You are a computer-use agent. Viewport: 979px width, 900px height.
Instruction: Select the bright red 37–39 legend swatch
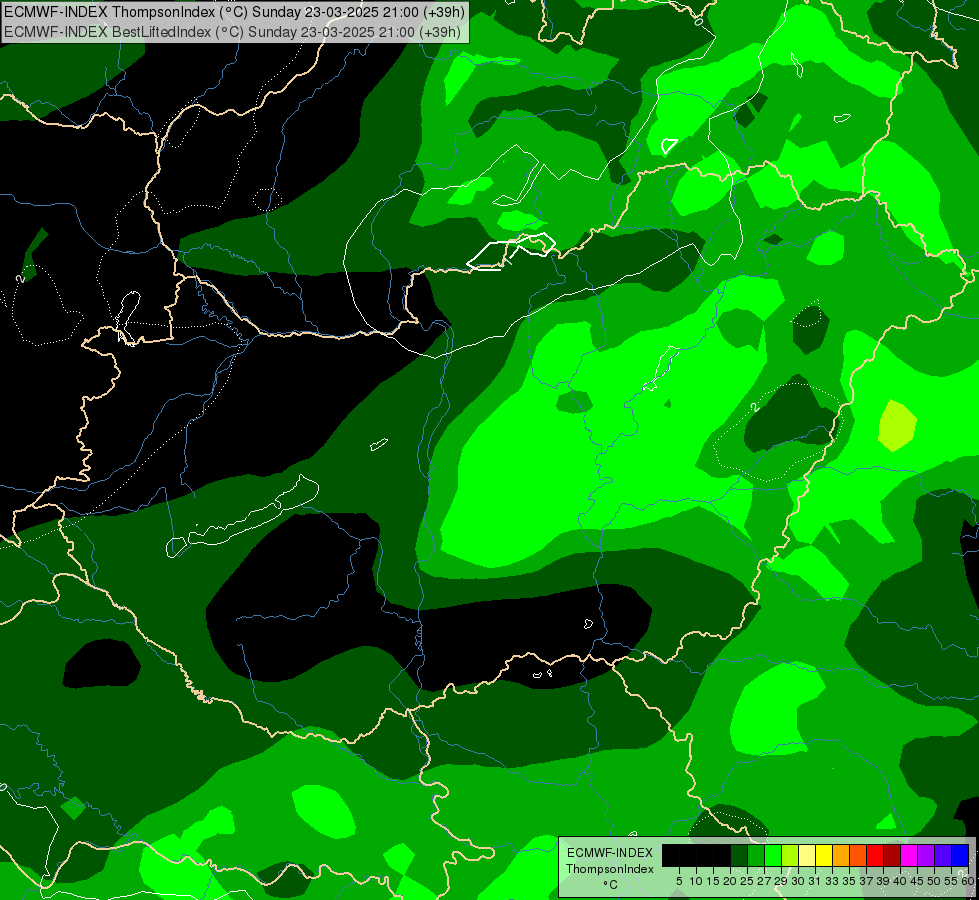pos(875,856)
